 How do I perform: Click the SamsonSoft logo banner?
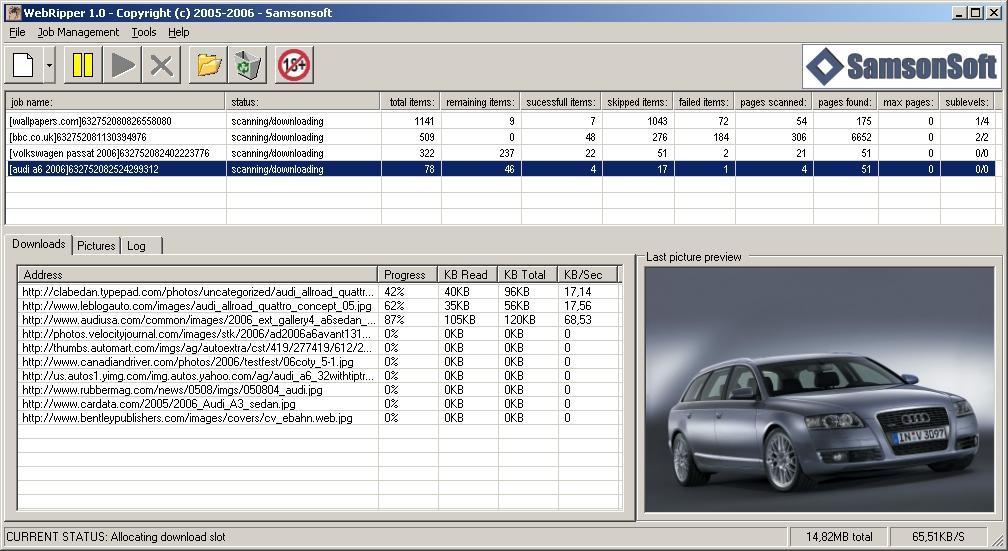[901, 66]
